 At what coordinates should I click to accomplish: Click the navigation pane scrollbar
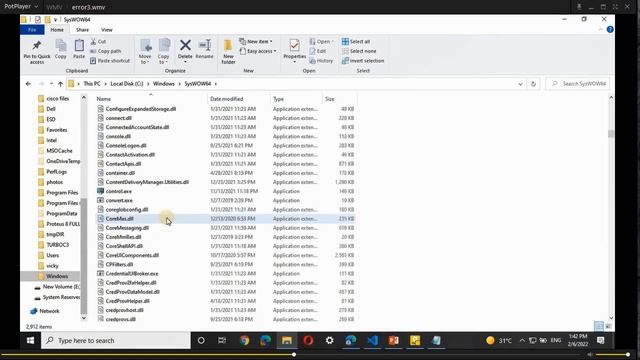point(84,256)
